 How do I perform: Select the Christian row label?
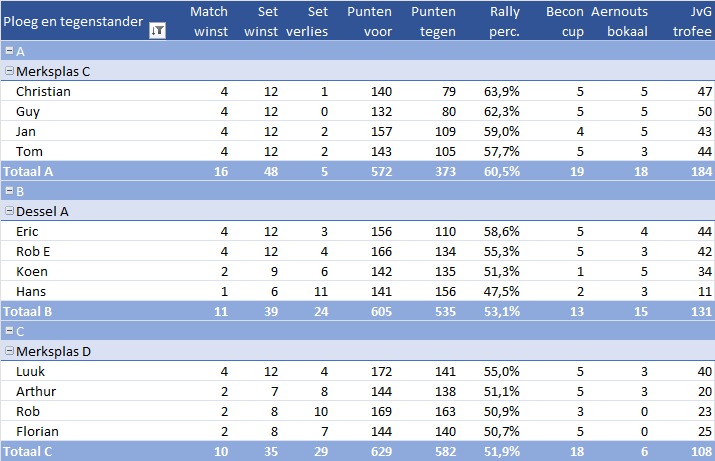pyautogui.click(x=43, y=91)
